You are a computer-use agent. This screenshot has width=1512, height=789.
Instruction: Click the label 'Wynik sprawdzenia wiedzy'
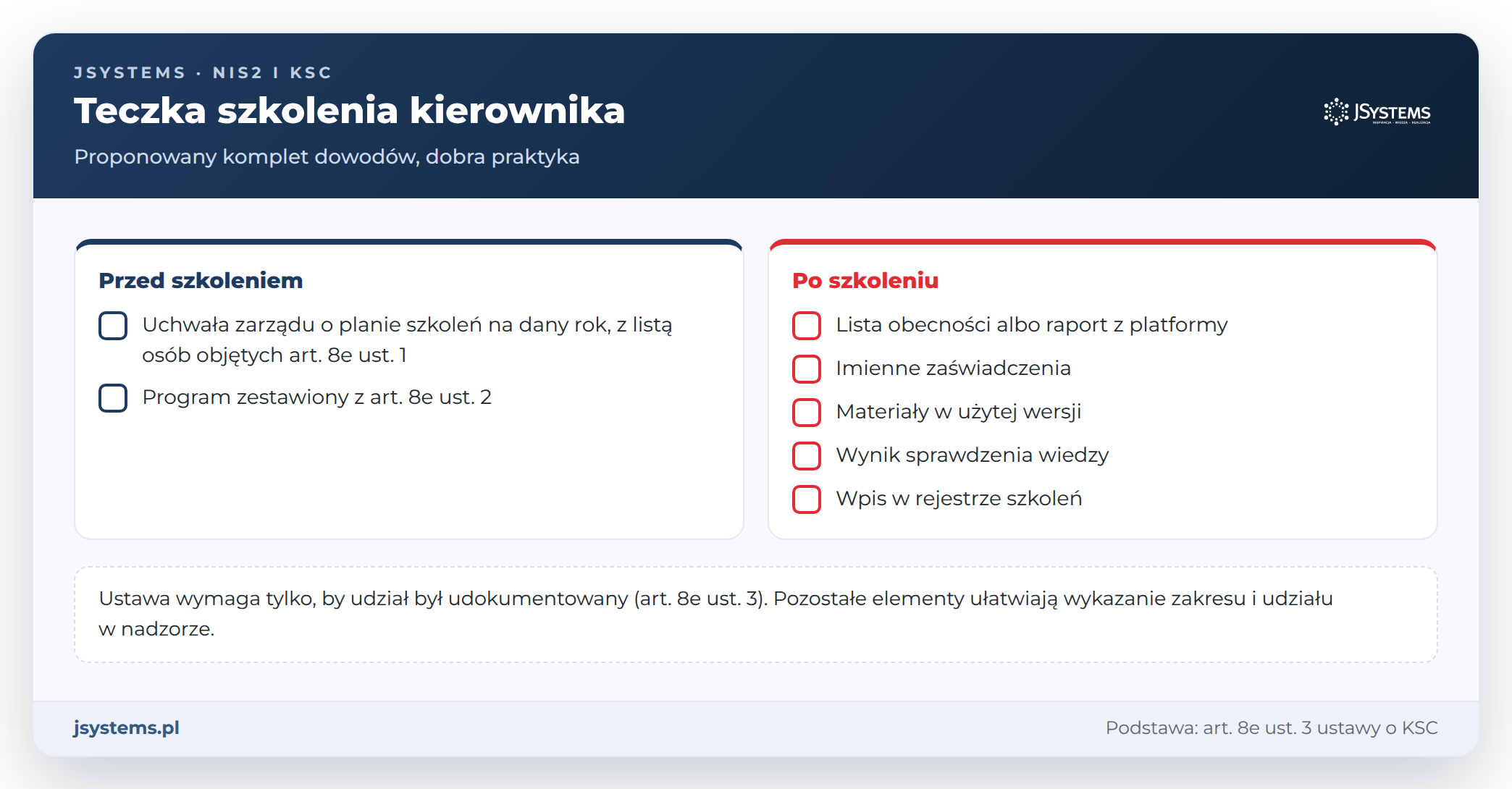coord(972,455)
